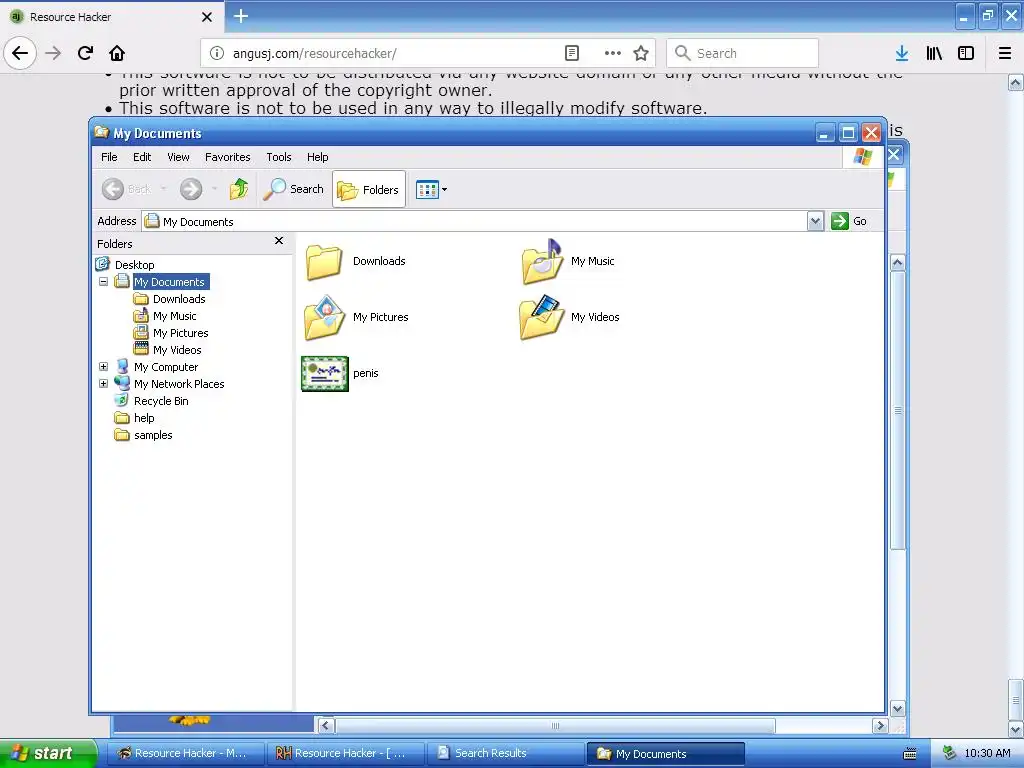The width and height of the screenshot is (1024, 768).
Task: Click the background window's vertical scrollbar
Action: pos(898,410)
